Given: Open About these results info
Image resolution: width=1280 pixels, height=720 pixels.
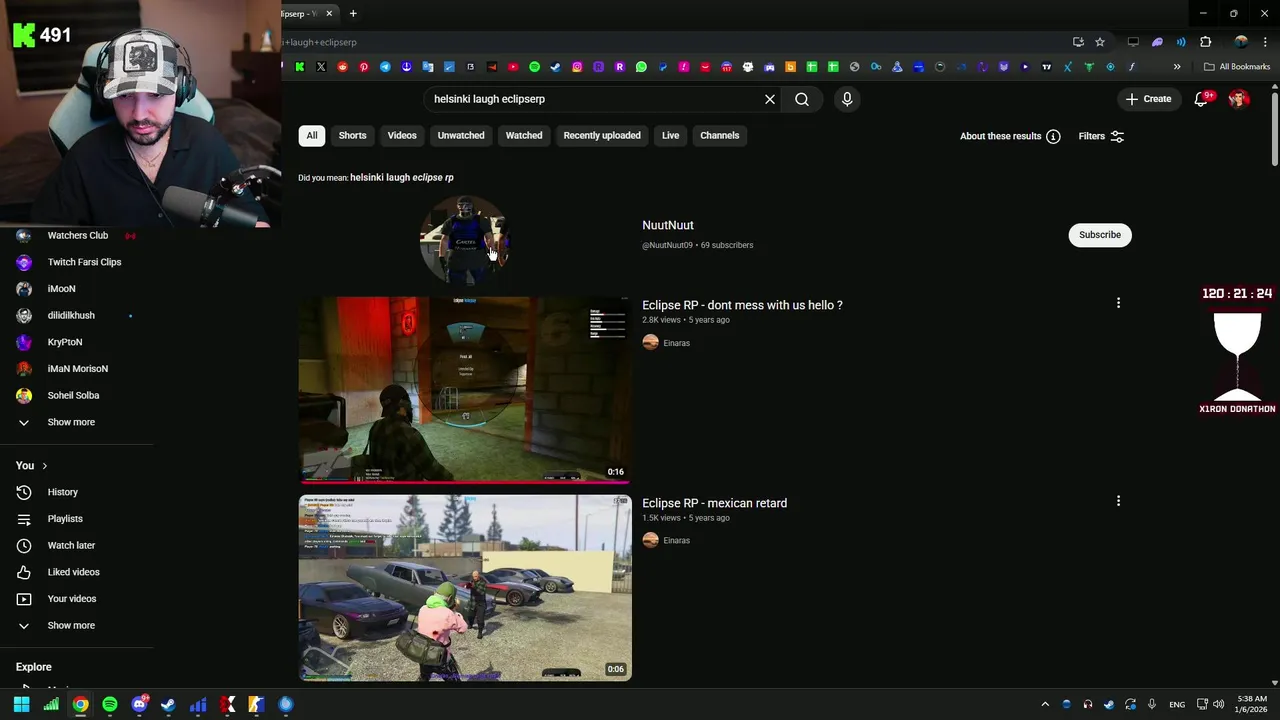Looking at the screenshot, I should pos(1010,136).
